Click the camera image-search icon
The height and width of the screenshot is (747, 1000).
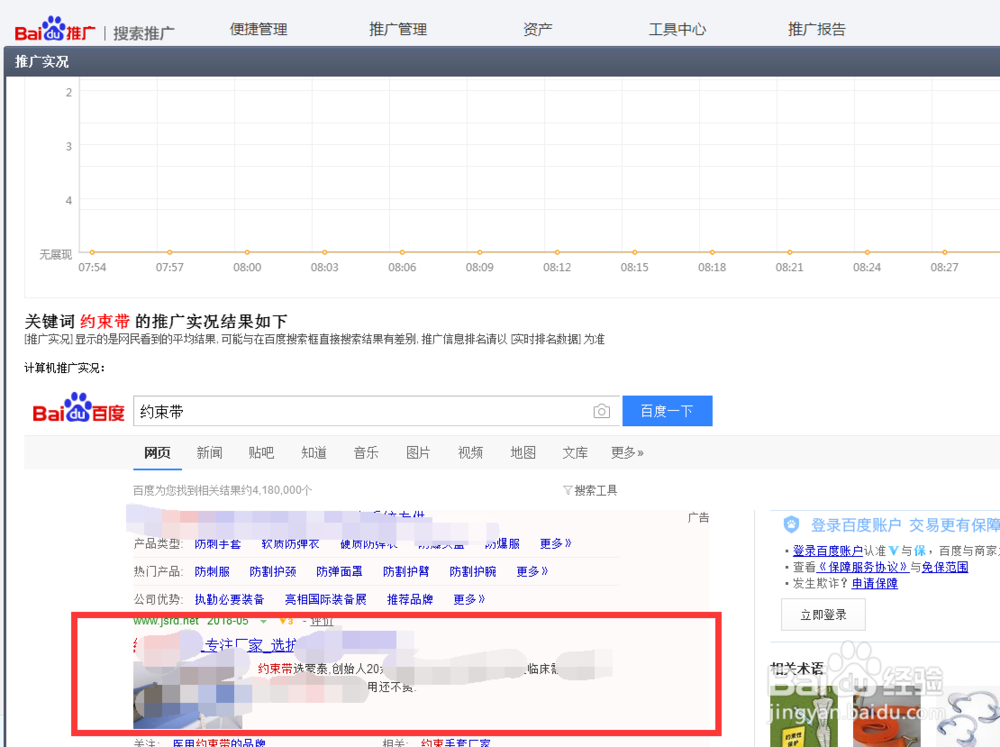pos(601,411)
